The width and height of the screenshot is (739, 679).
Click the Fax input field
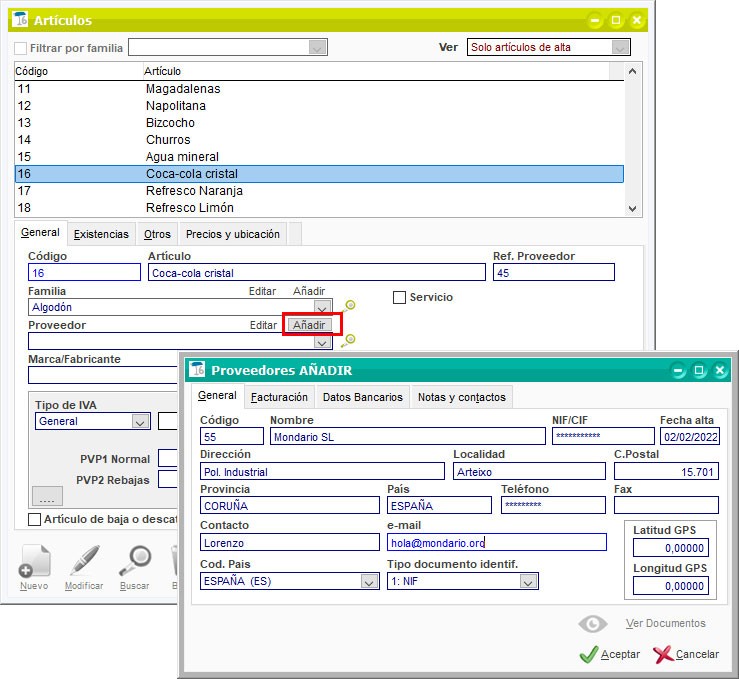[666, 505]
